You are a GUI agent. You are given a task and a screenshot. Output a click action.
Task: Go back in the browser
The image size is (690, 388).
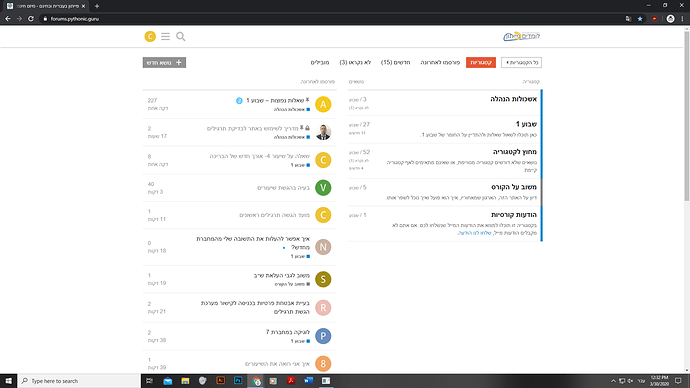(7, 19)
